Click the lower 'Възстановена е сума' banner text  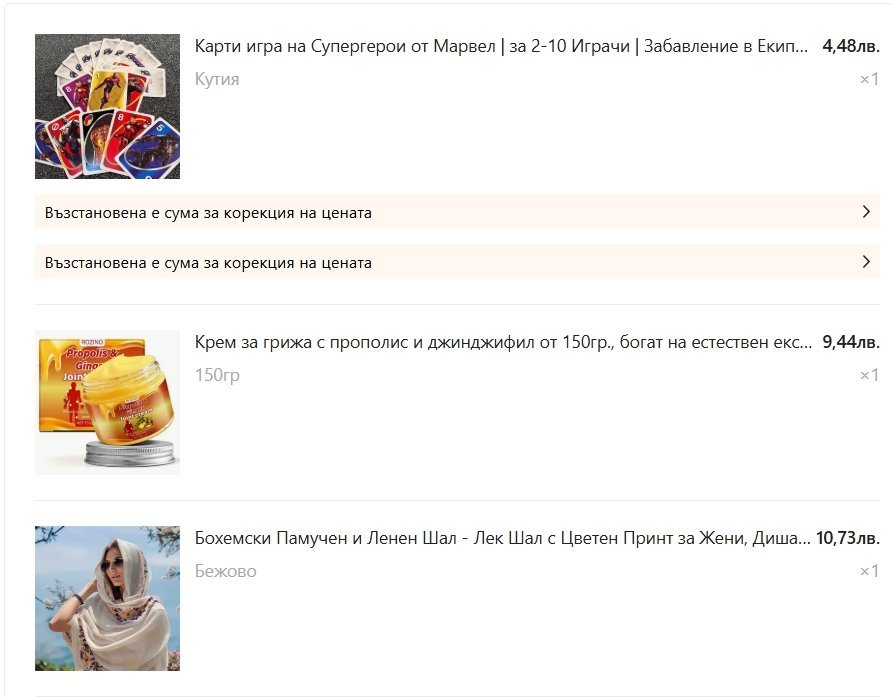tap(208, 263)
